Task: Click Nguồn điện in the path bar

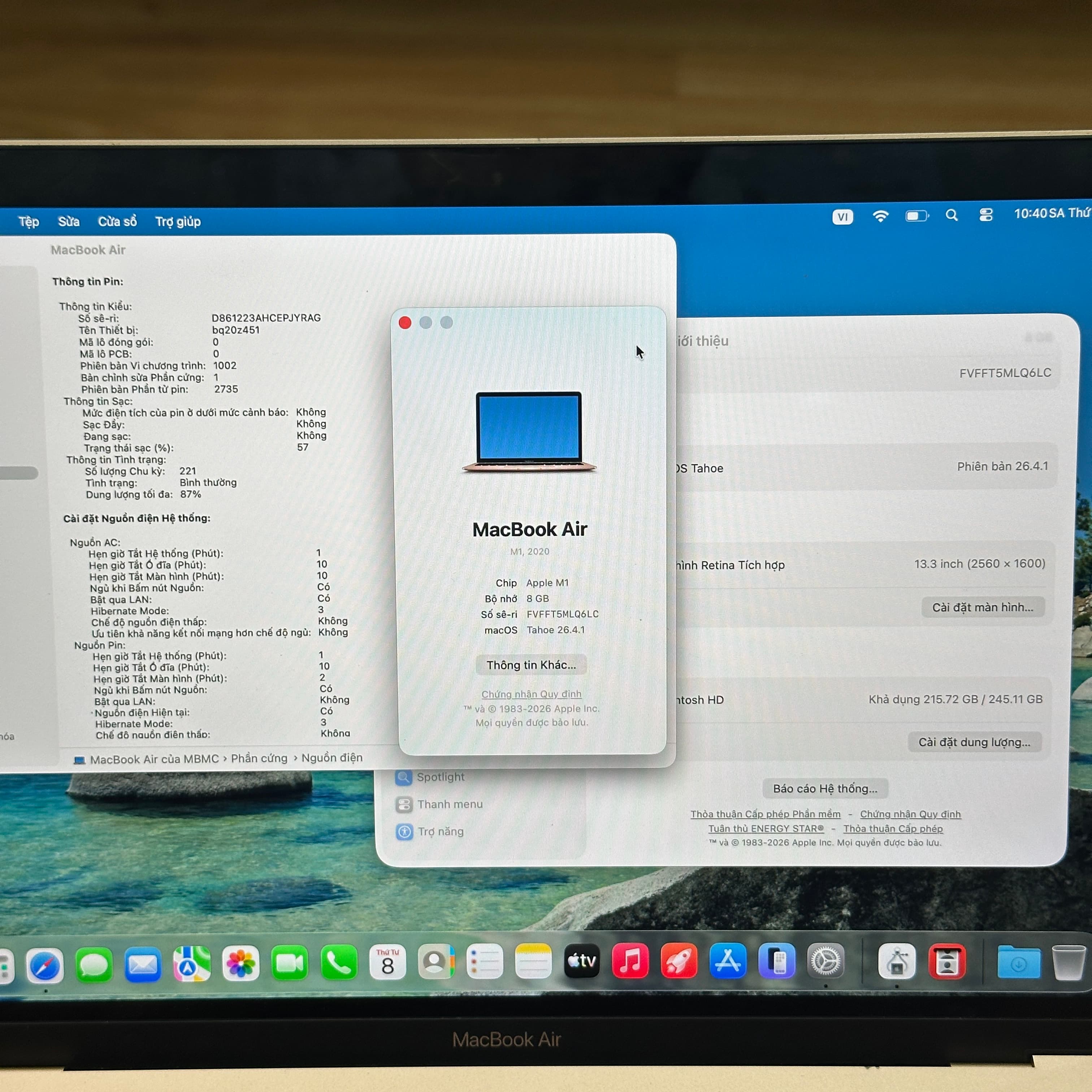Action: click(x=332, y=757)
